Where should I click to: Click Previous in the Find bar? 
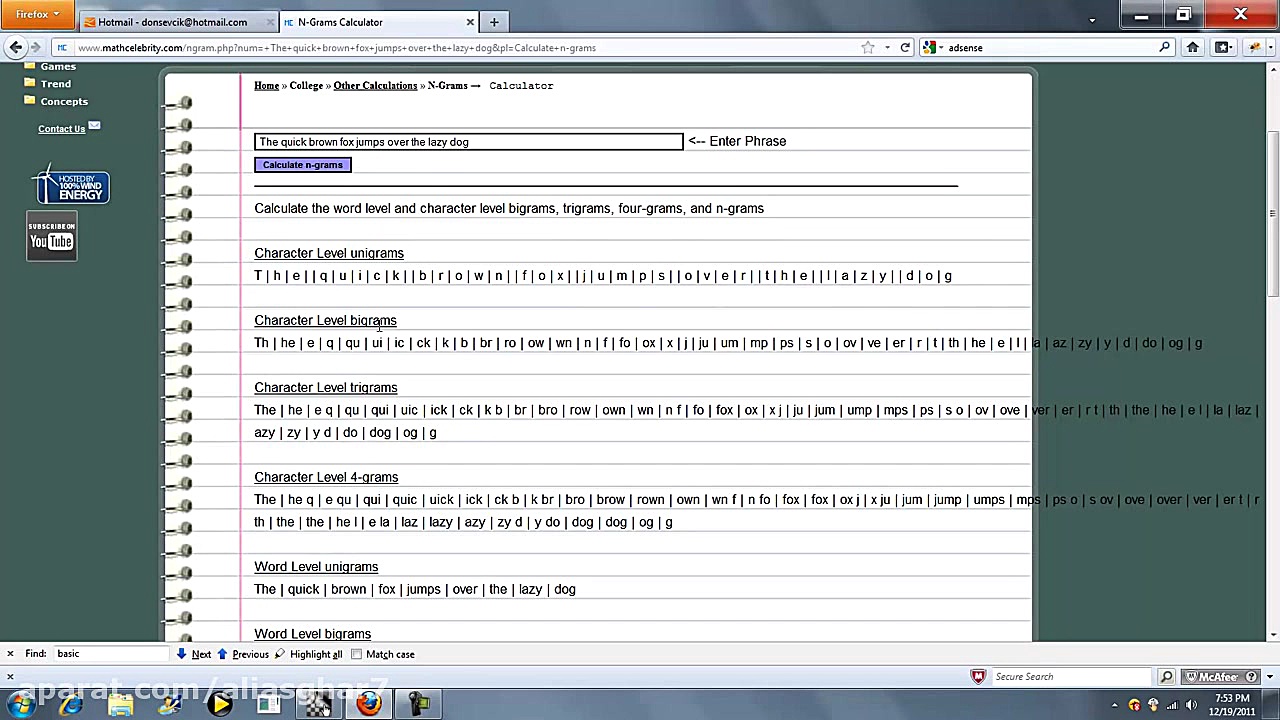(250, 654)
